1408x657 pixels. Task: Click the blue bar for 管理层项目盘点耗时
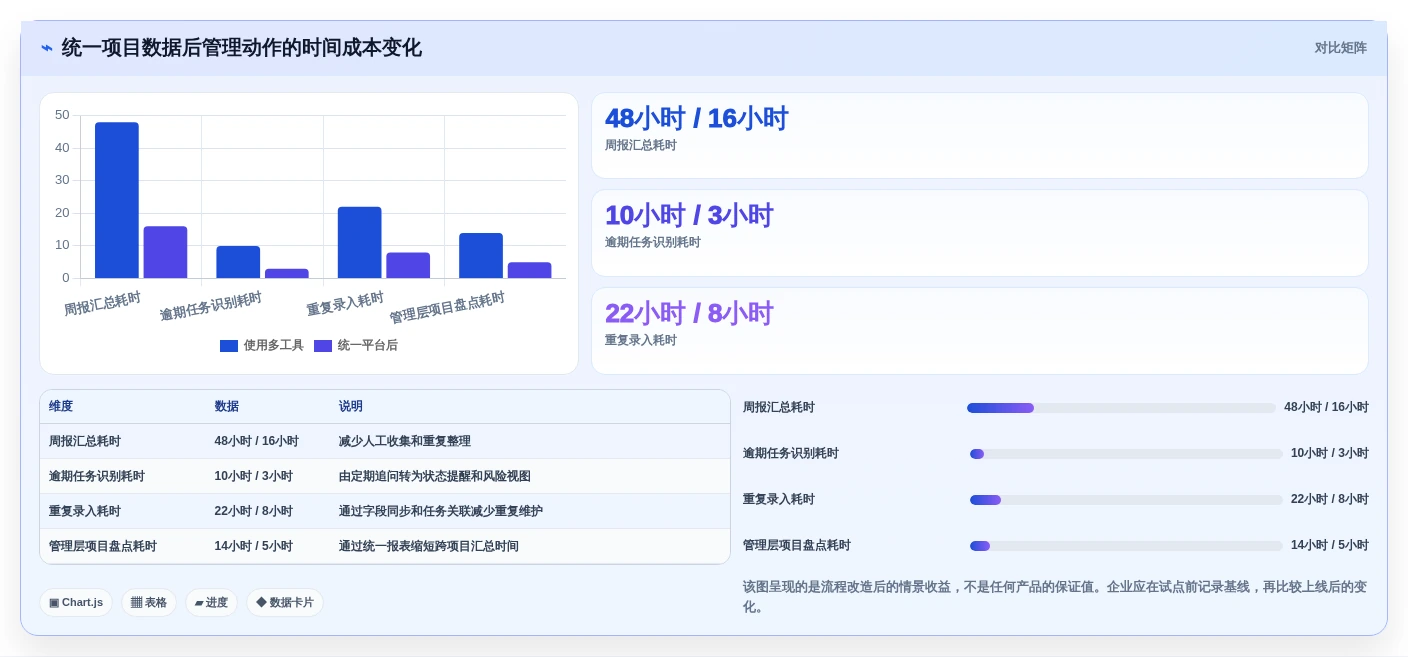(481, 255)
